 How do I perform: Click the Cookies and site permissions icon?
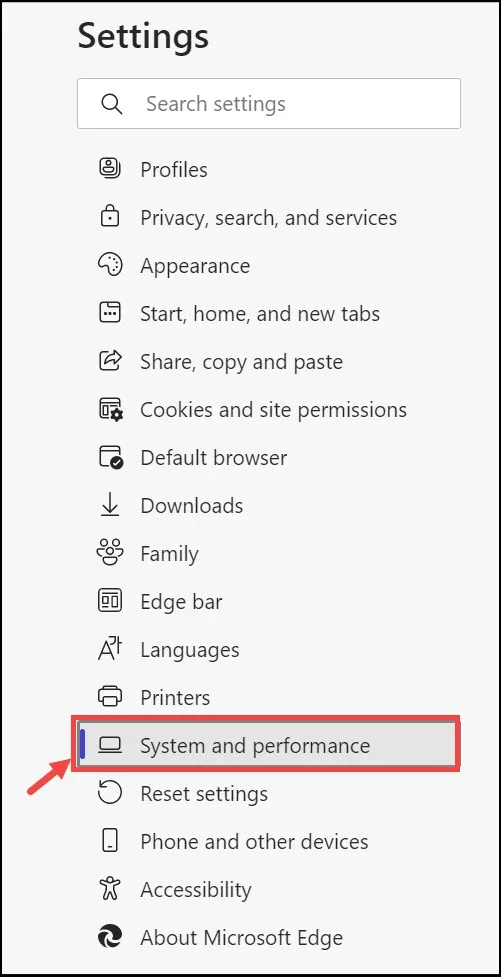(111, 409)
